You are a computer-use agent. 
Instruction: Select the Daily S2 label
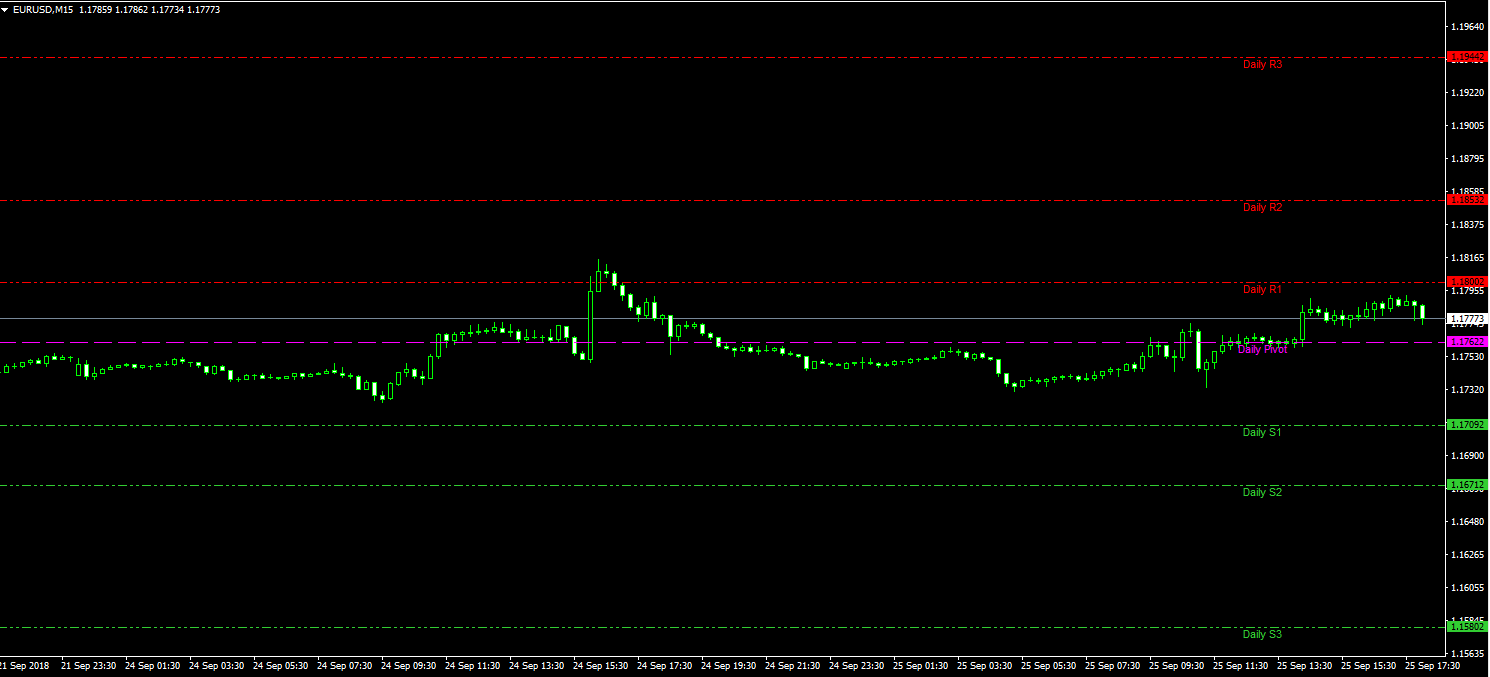pos(1262,493)
